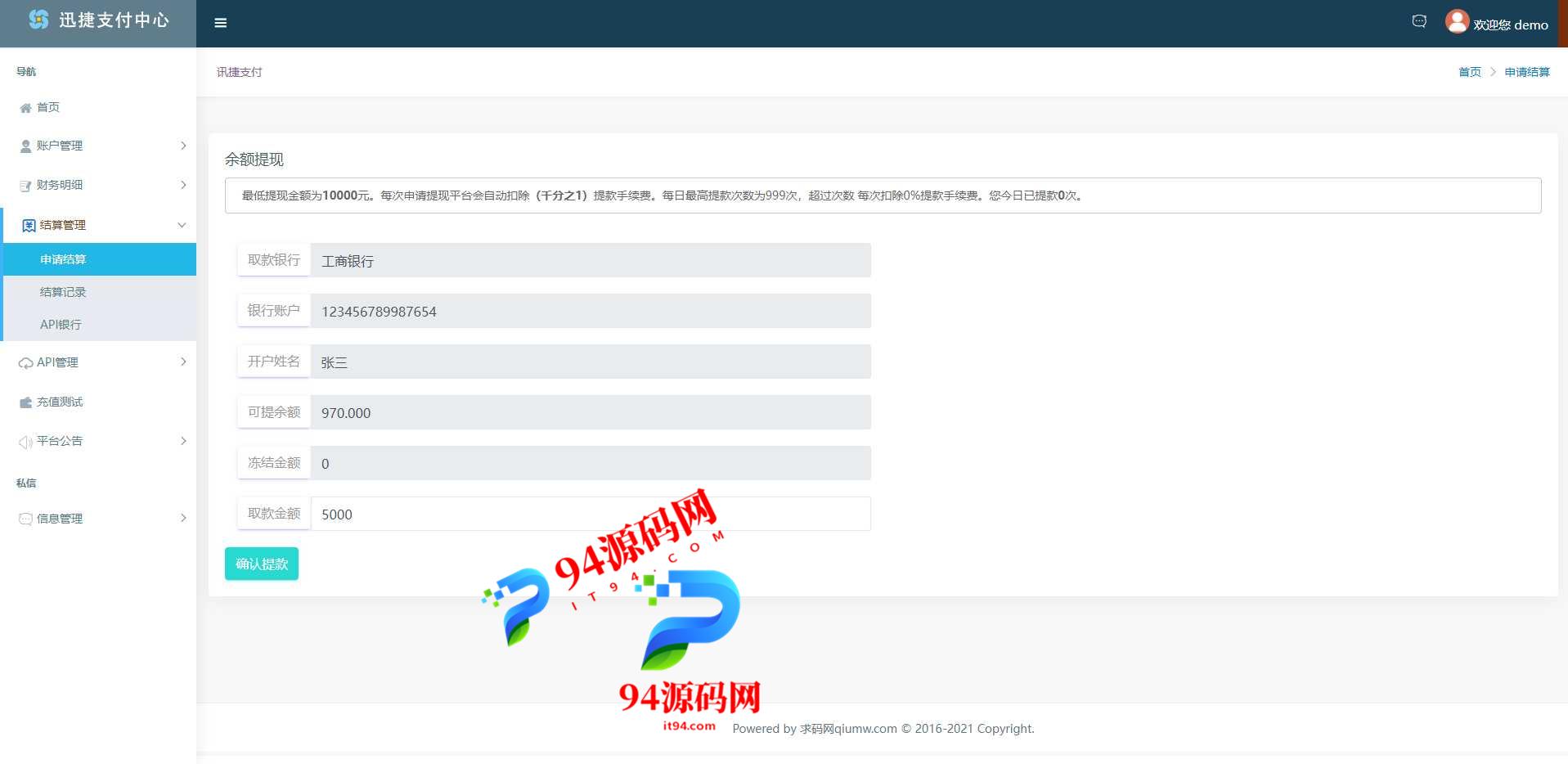Click the home icon beside 首页
The width and height of the screenshot is (1568, 764).
pyautogui.click(x=25, y=108)
